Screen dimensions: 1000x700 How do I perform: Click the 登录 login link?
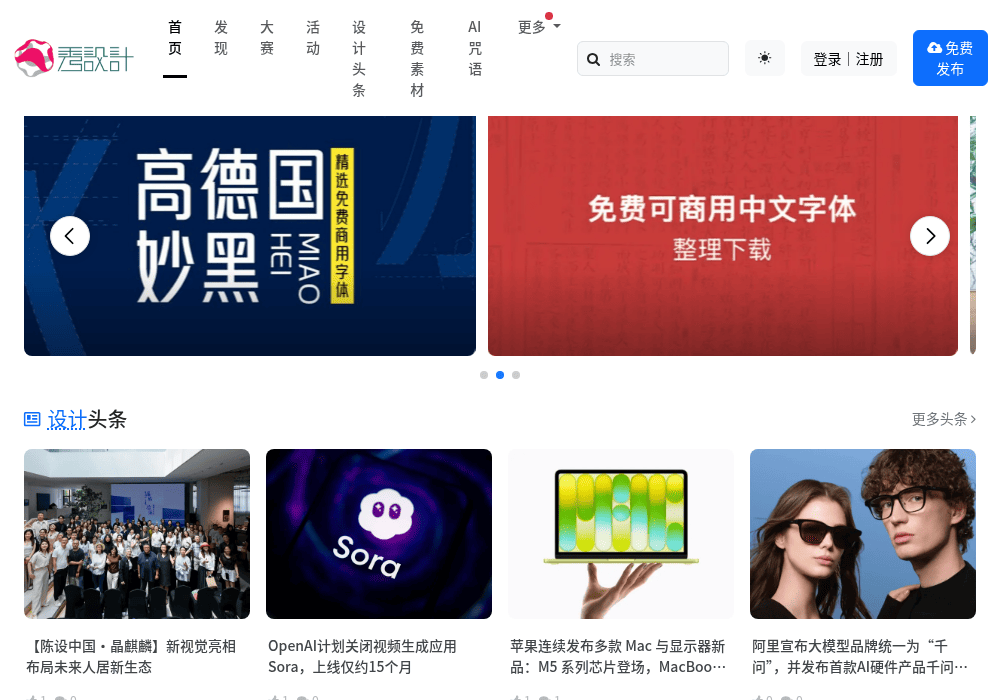click(827, 59)
